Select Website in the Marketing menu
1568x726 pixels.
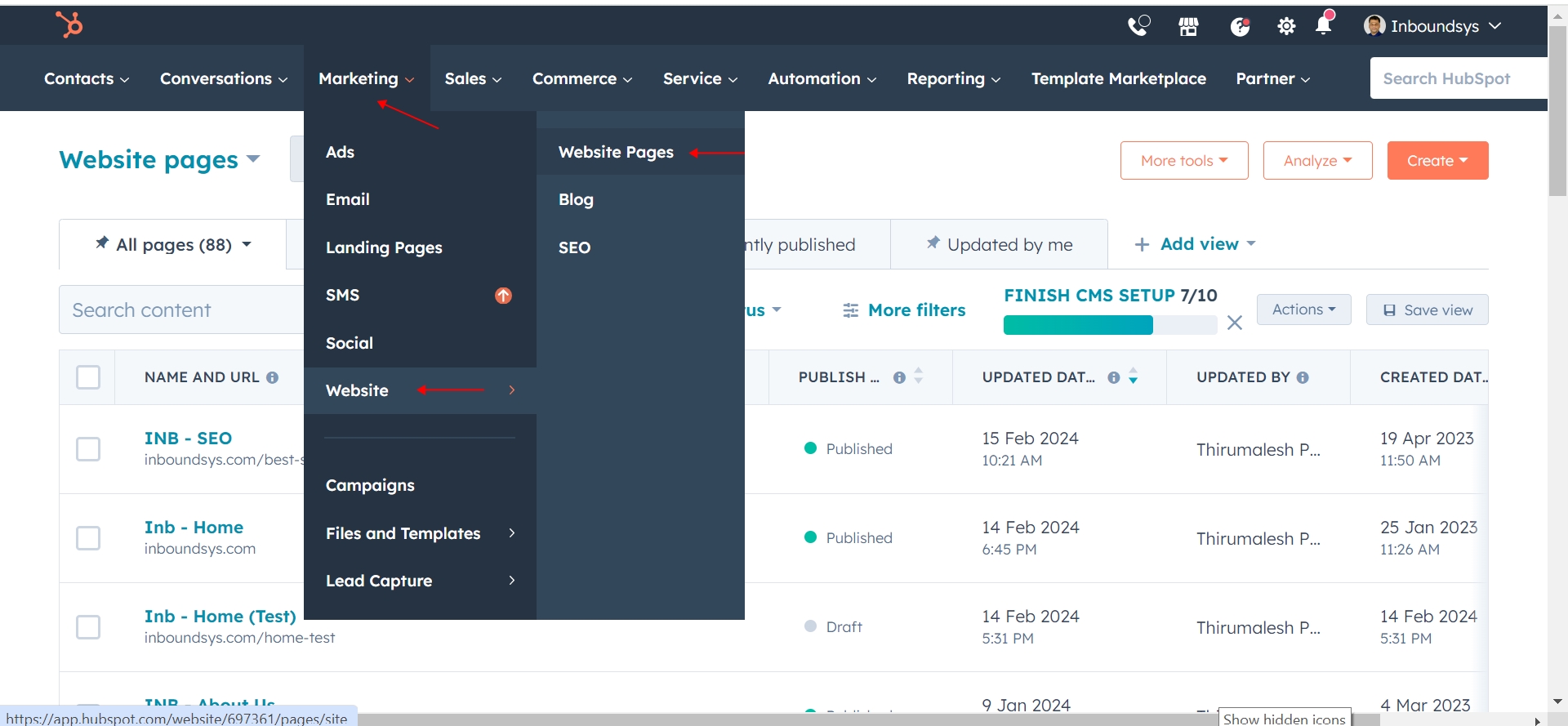357,390
